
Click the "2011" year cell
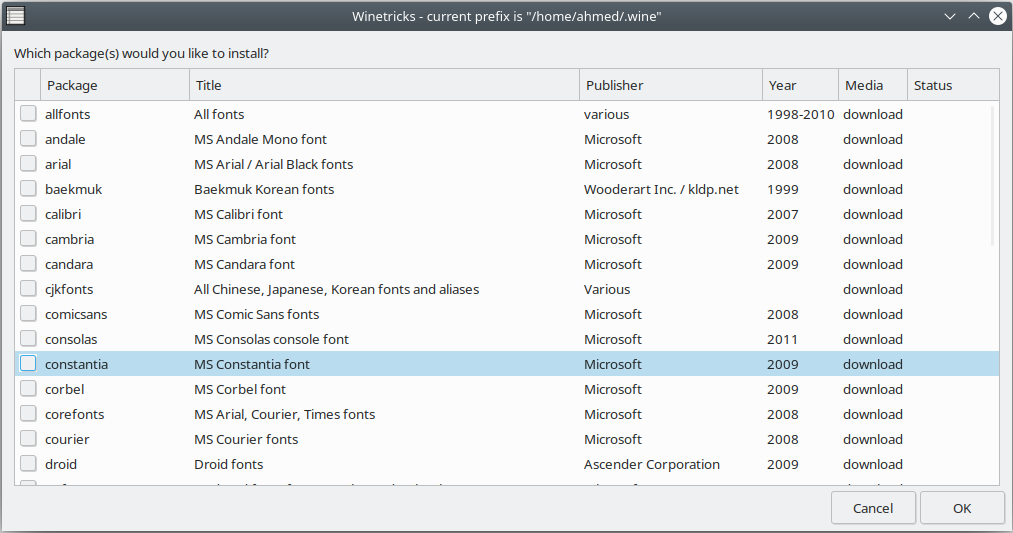[782, 339]
